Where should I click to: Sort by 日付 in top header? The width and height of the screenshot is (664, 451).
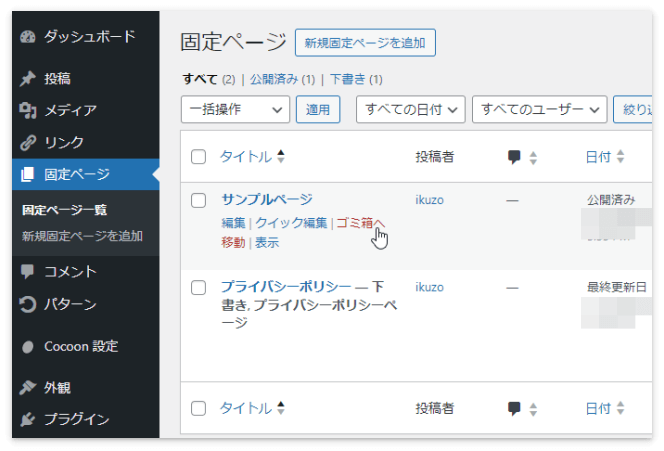(598, 157)
